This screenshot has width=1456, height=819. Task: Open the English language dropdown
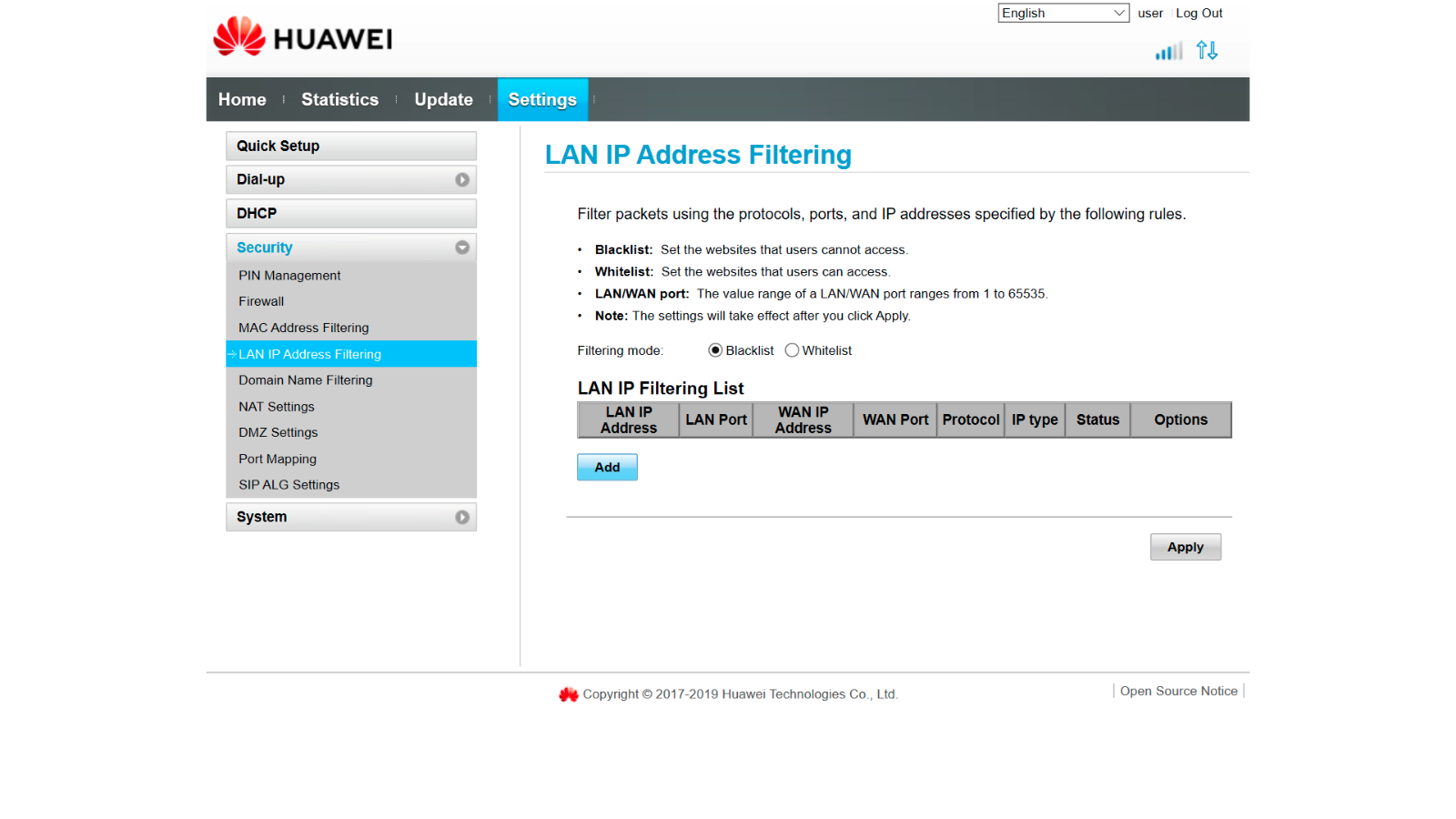click(x=1063, y=13)
